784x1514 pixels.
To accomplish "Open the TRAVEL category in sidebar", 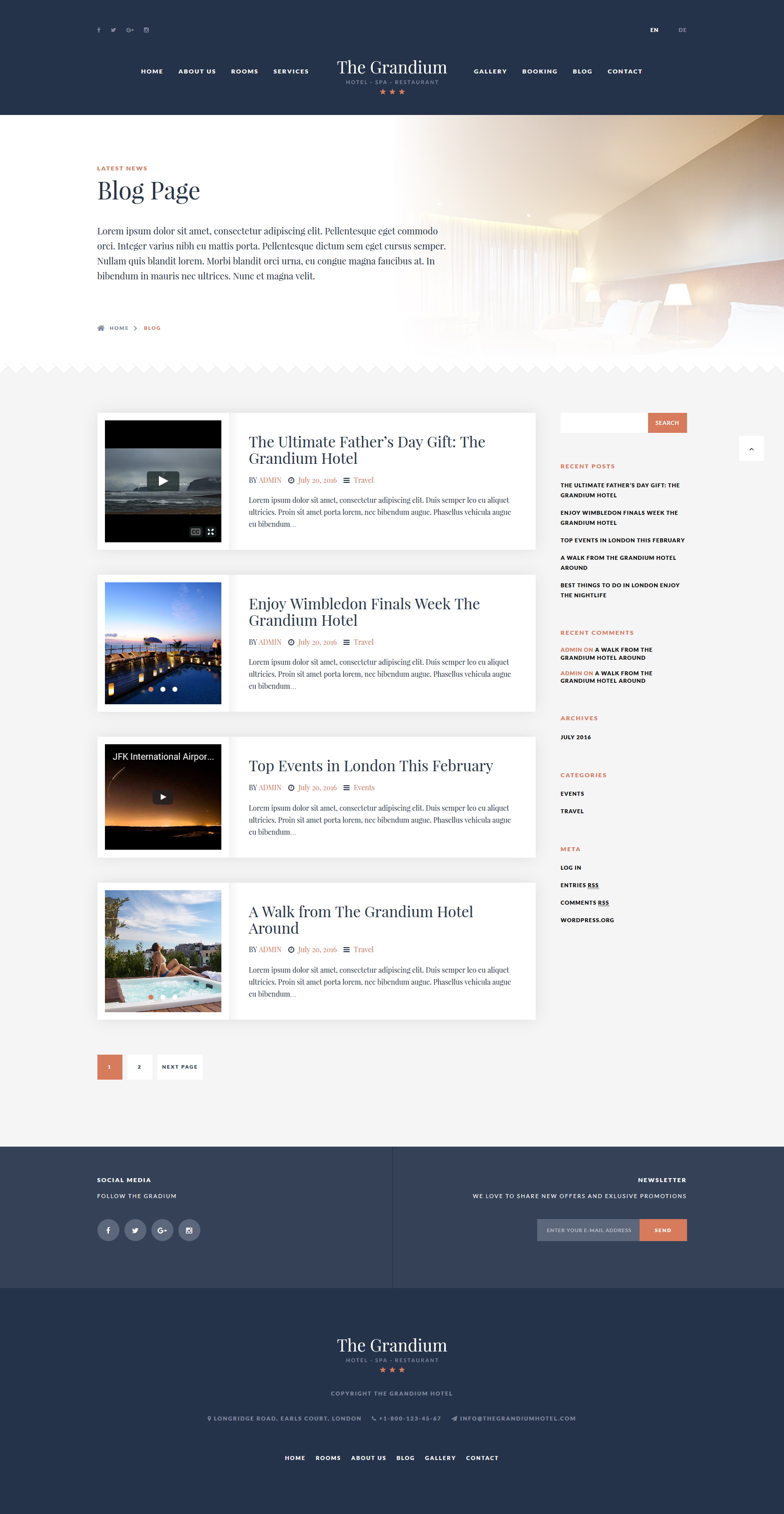I will 572,811.
